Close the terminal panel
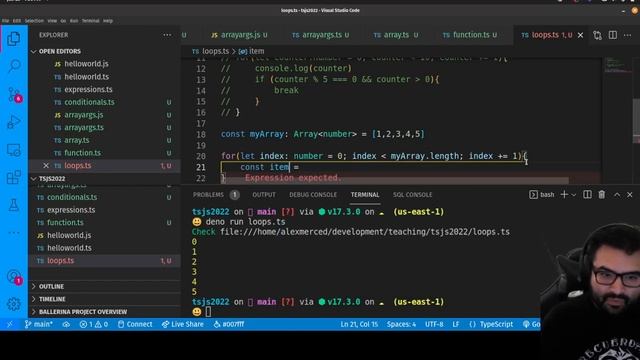Image resolution: width=640 pixels, height=360 pixels. point(630,195)
